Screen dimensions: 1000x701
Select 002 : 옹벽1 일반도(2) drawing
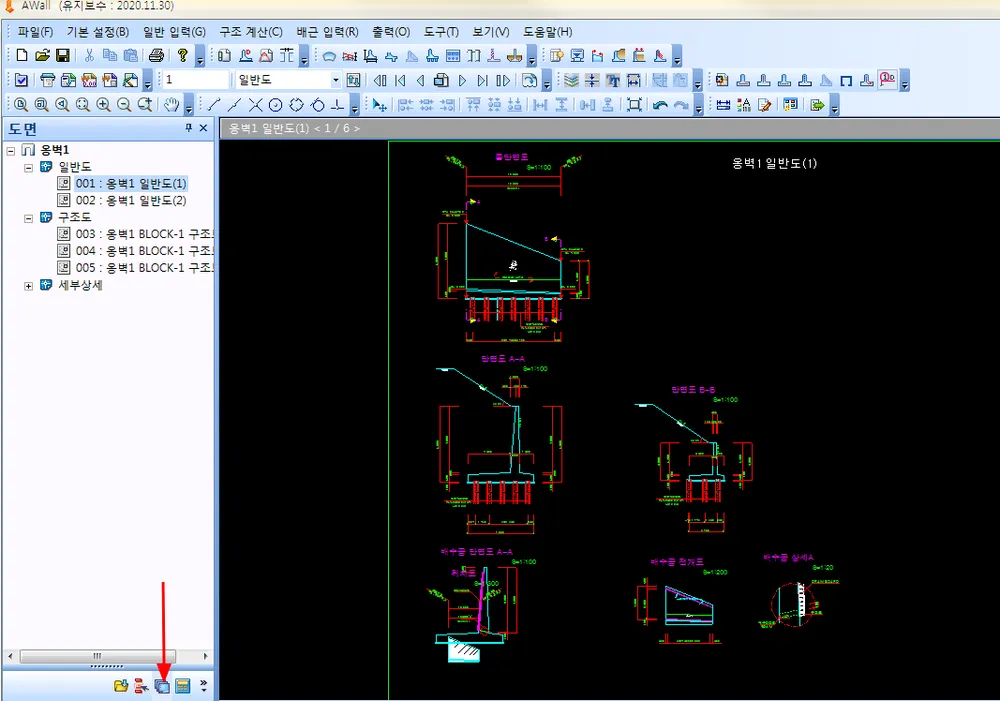[131, 200]
